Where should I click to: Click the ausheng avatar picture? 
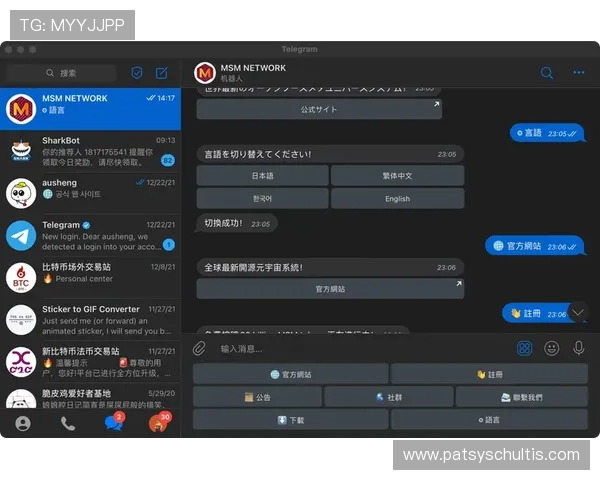pyautogui.click(x=21, y=193)
